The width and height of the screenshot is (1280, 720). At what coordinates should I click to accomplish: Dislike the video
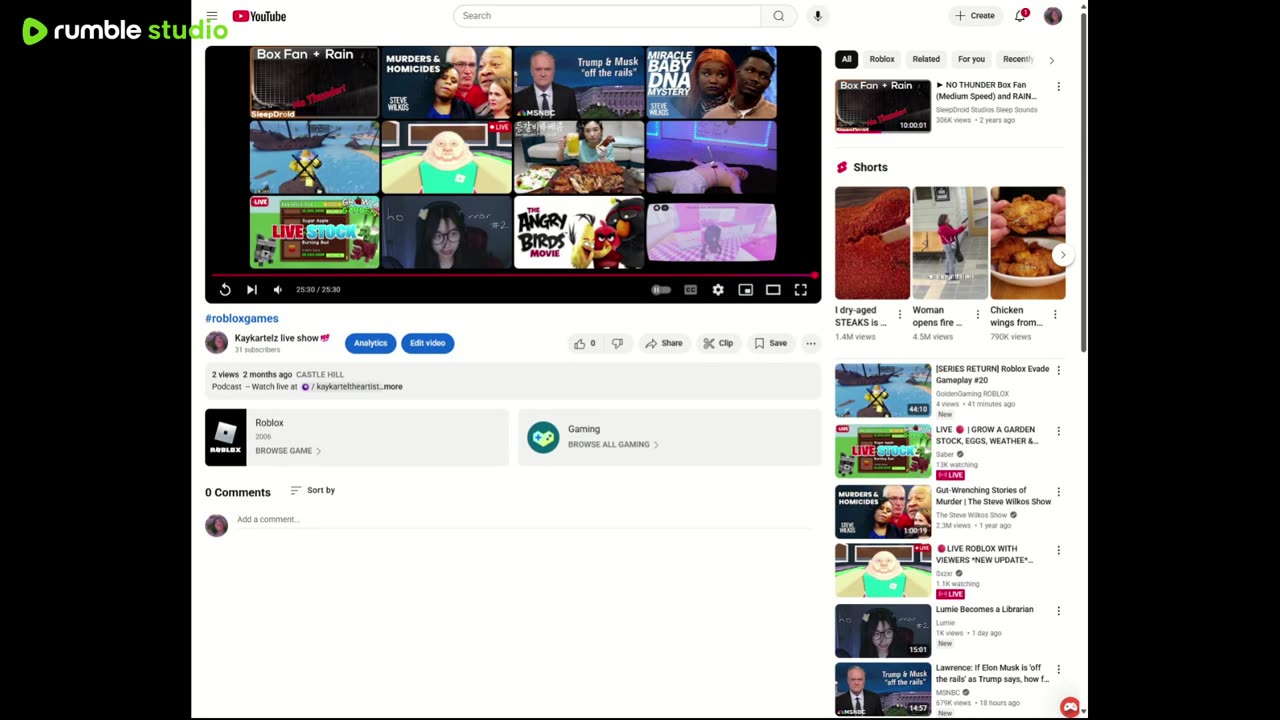[617, 343]
